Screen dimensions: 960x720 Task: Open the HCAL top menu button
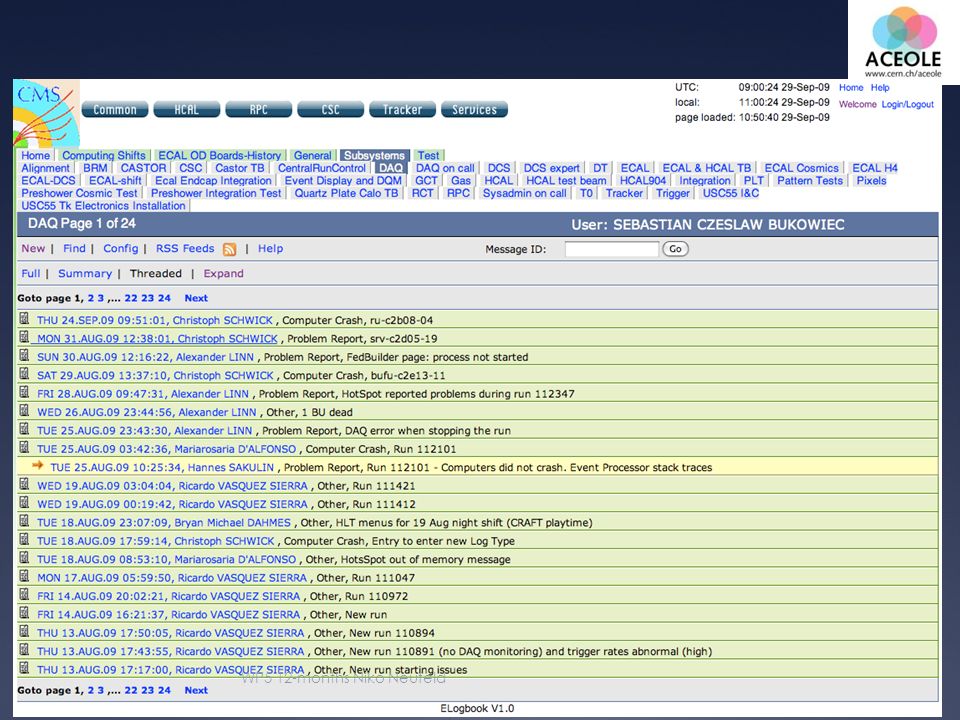(187, 110)
